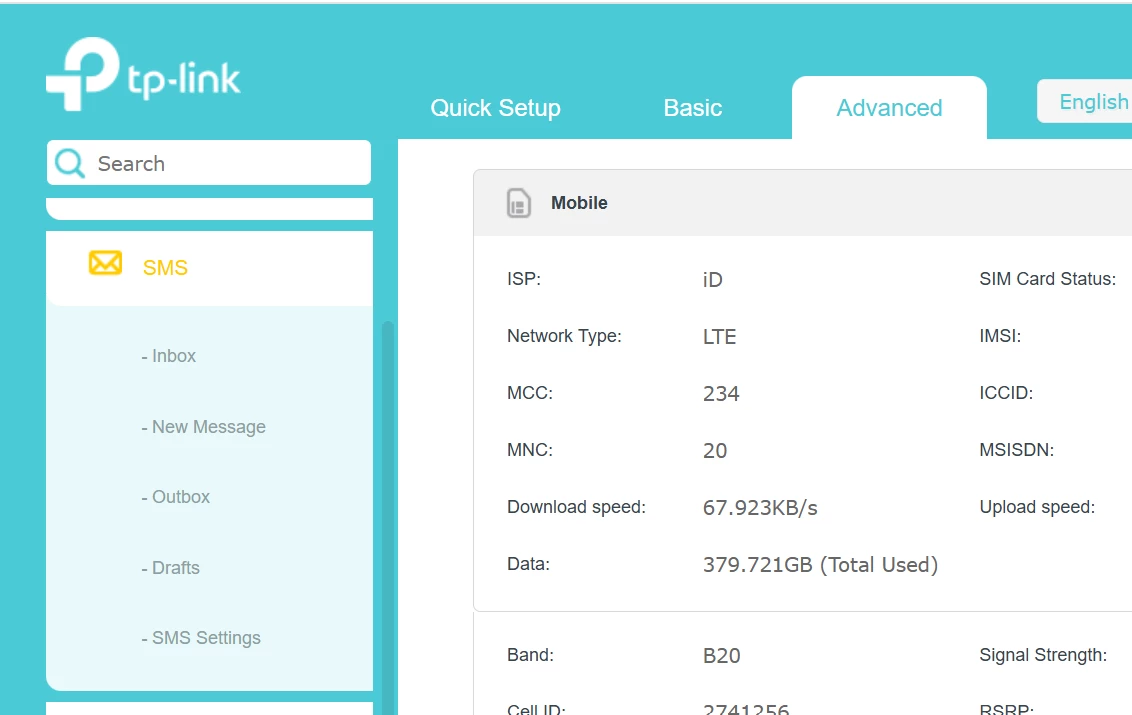Click the Signal Strength label
Image resolution: width=1132 pixels, height=715 pixels.
pyautogui.click(x=1042, y=655)
